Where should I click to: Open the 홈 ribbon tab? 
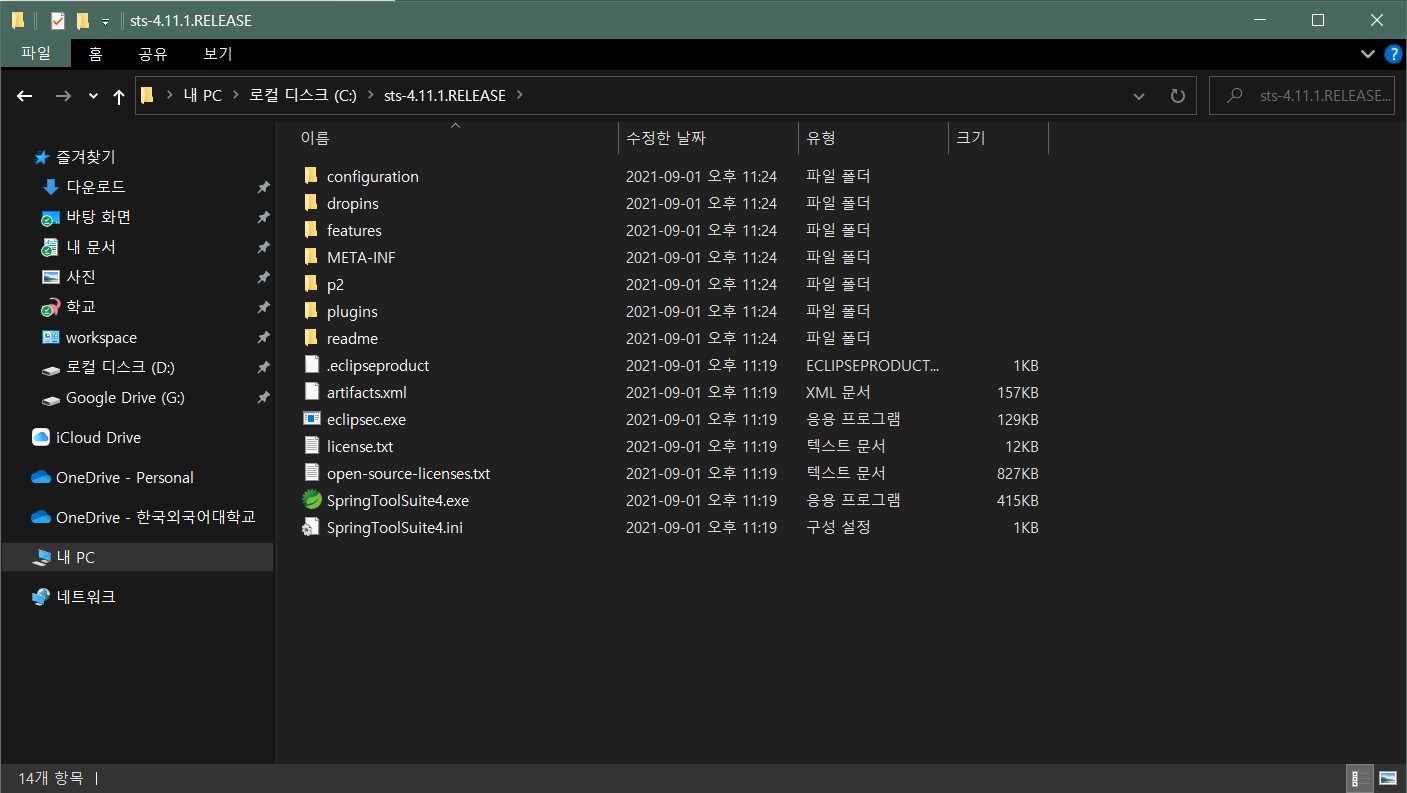[x=95, y=54]
